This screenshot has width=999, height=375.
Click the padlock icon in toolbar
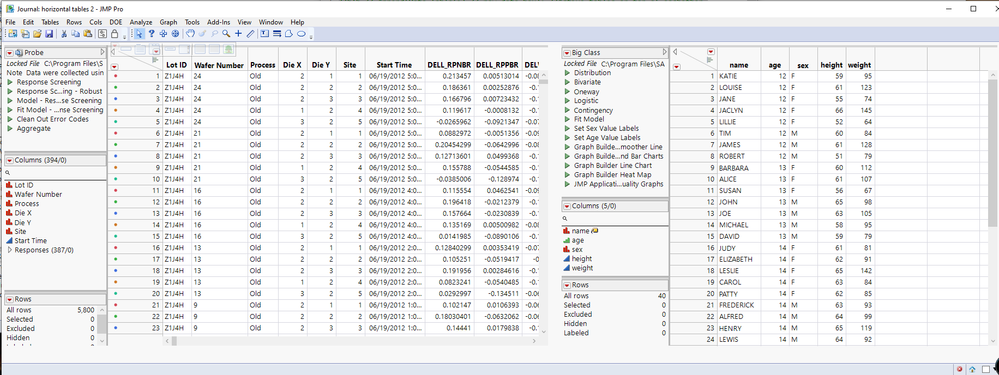point(115,34)
